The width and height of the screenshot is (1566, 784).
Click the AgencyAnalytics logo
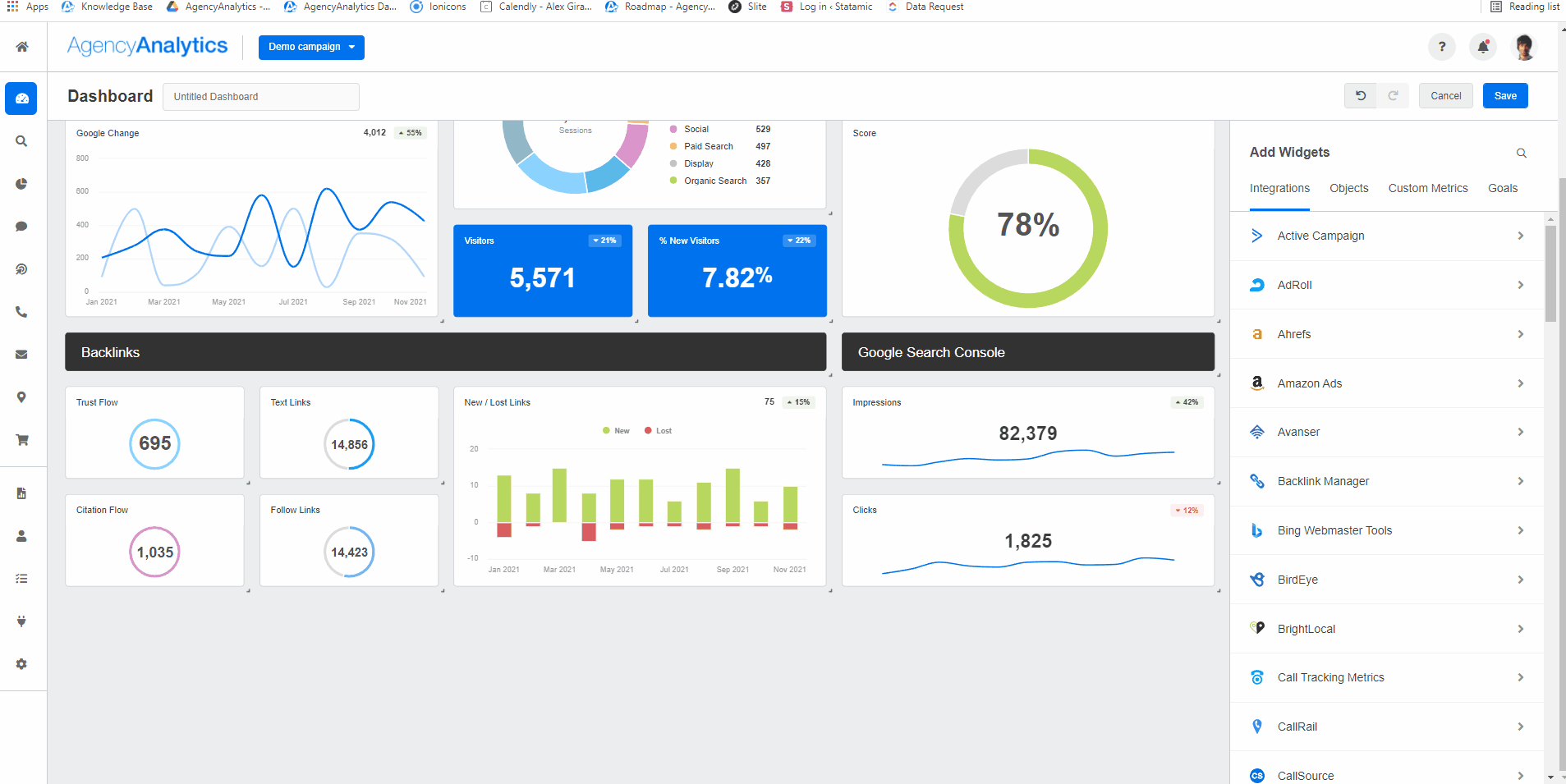(x=148, y=46)
